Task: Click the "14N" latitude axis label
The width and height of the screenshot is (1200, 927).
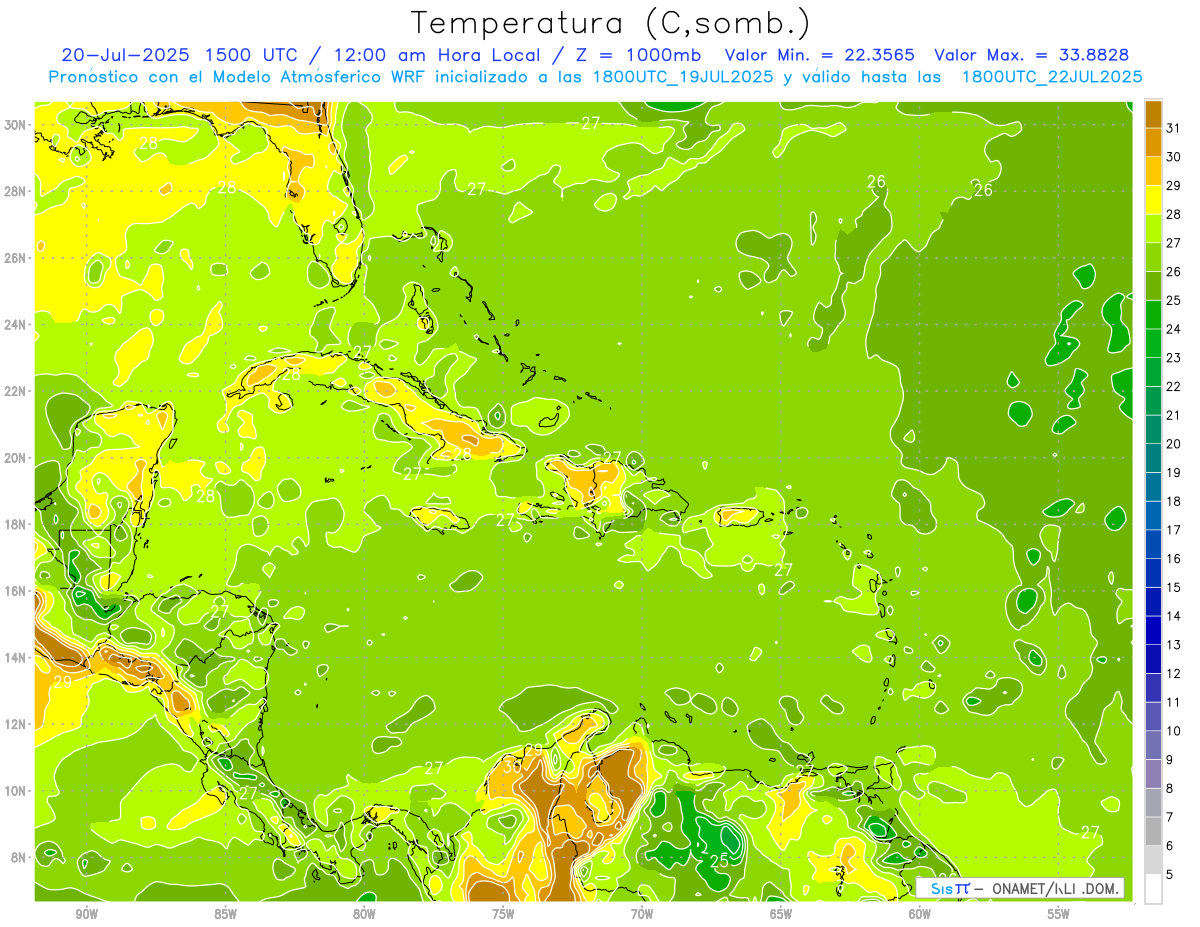Action: [15, 658]
